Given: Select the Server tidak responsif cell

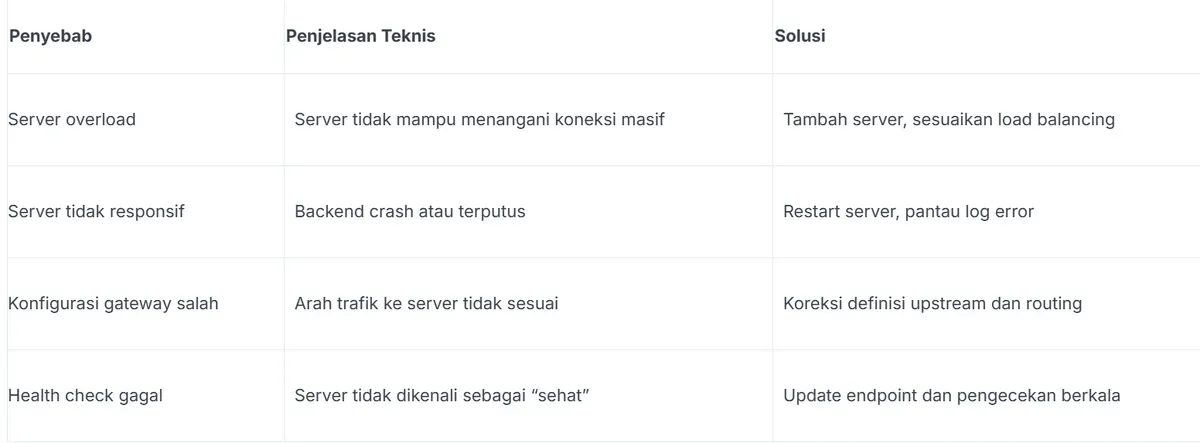Looking at the screenshot, I should click(x=145, y=211).
